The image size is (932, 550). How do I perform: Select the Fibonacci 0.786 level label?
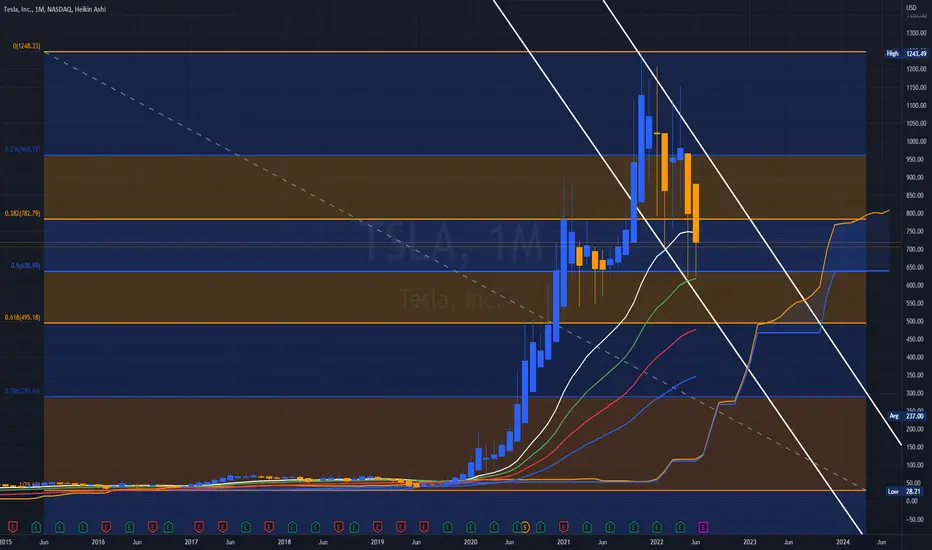pyautogui.click(x=23, y=391)
